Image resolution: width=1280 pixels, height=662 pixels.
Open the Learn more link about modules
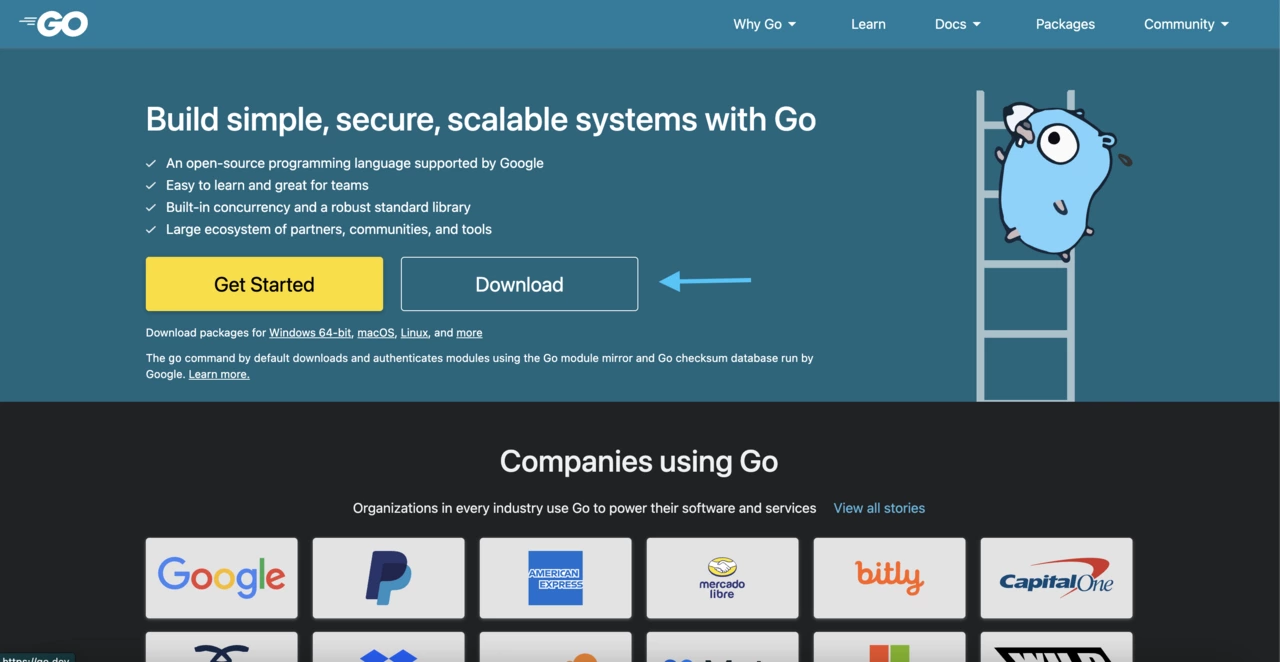point(218,374)
